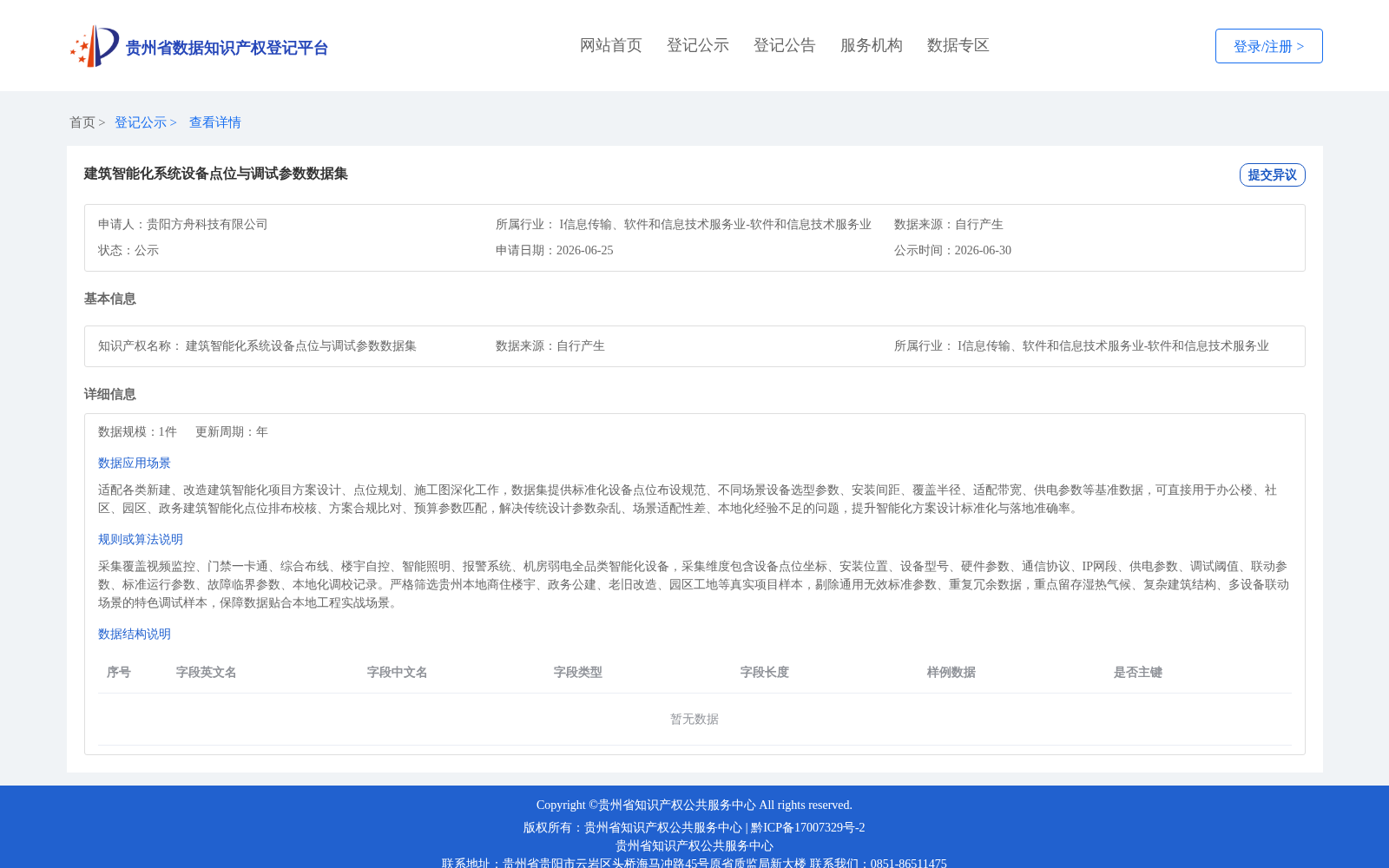Select the 查看详情 breadcrumb item

215,122
